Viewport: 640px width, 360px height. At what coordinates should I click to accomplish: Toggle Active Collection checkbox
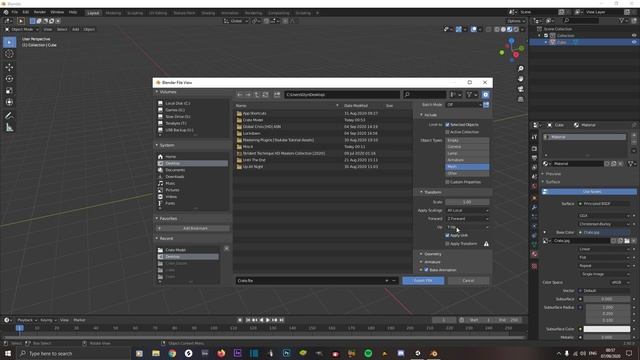(x=447, y=132)
